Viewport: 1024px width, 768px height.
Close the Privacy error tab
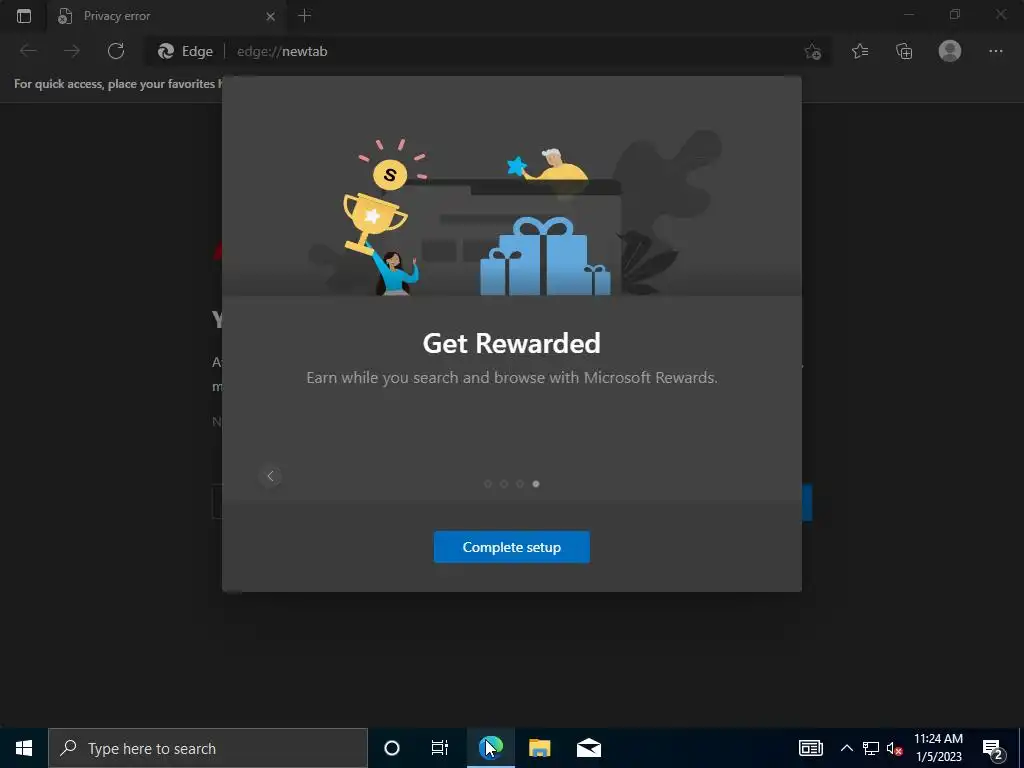(x=270, y=16)
